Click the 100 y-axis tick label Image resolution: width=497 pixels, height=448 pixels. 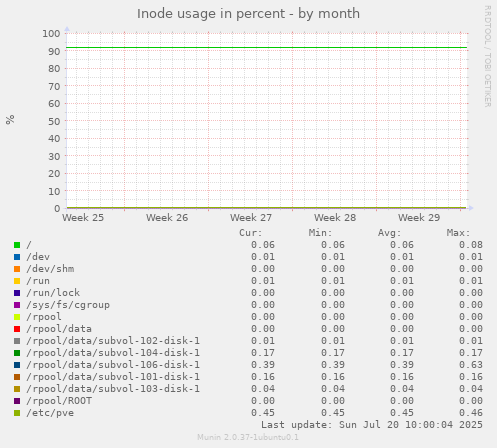(51, 34)
